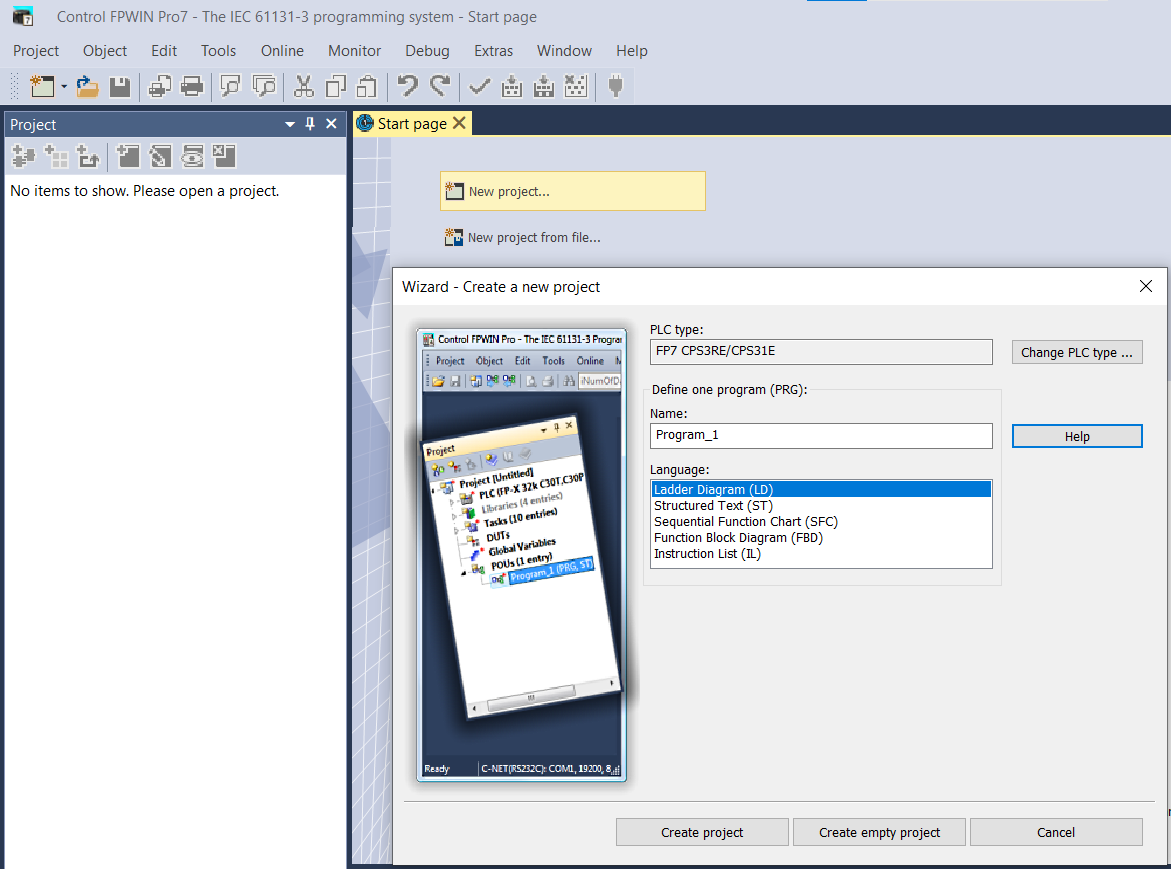Screen dimensions: 1171x869
Task: Open the New dropdown arrow in toolbar
Action: tap(64, 87)
